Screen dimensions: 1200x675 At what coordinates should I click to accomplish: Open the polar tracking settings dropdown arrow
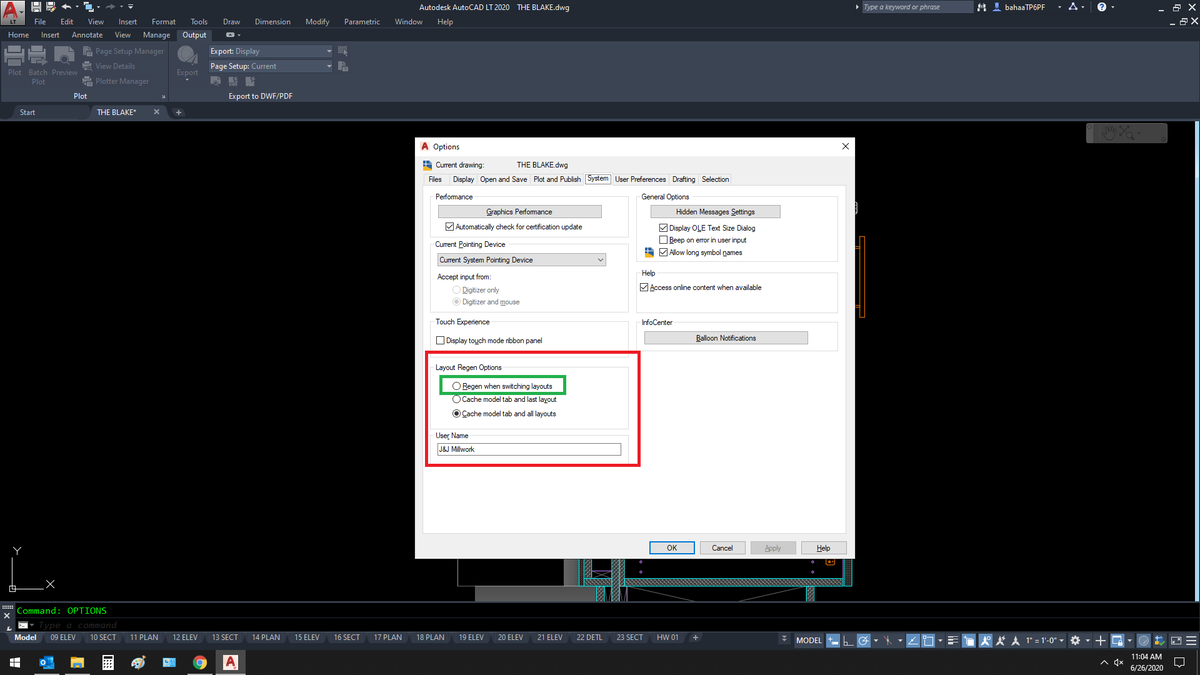point(875,640)
